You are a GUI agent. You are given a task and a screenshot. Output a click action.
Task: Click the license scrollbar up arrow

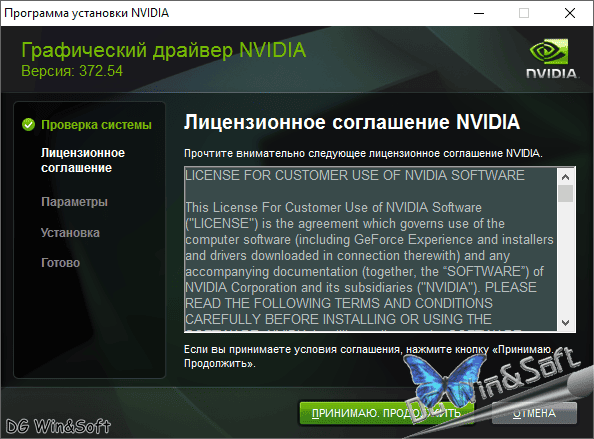click(566, 177)
